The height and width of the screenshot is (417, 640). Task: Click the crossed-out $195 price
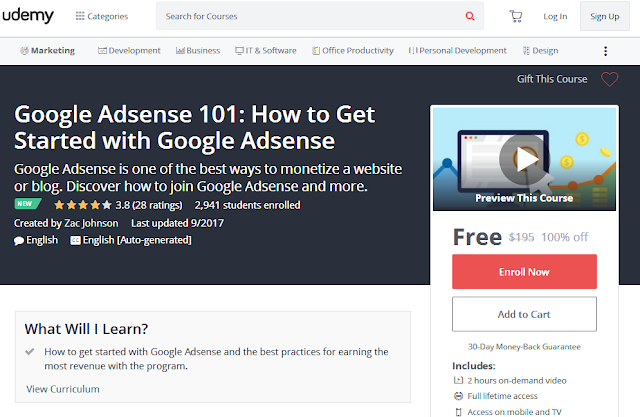pyautogui.click(x=521, y=237)
